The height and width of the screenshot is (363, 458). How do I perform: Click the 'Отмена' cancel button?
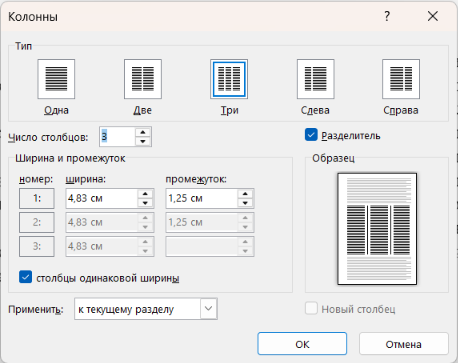[x=404, y=344]
